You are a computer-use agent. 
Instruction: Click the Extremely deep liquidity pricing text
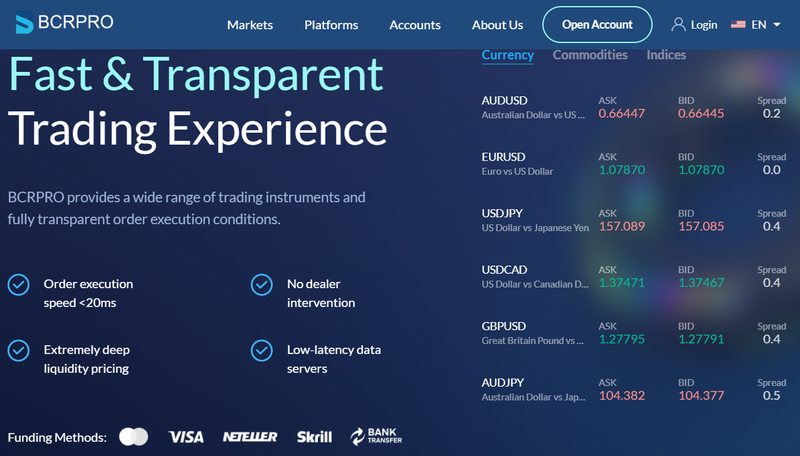click(x=87, y=359)
